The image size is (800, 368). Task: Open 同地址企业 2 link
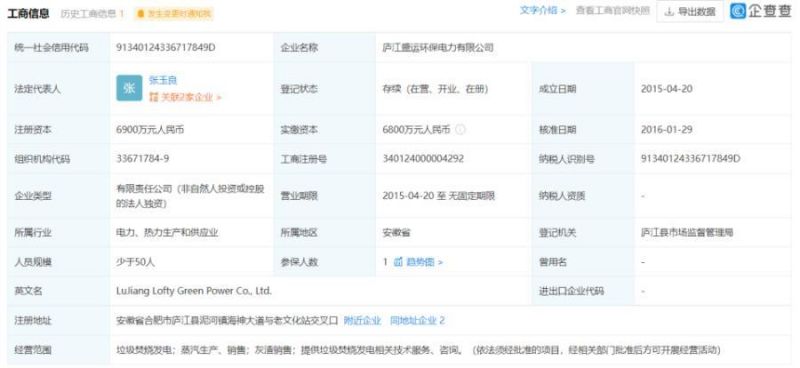click(x=417, y=321)
